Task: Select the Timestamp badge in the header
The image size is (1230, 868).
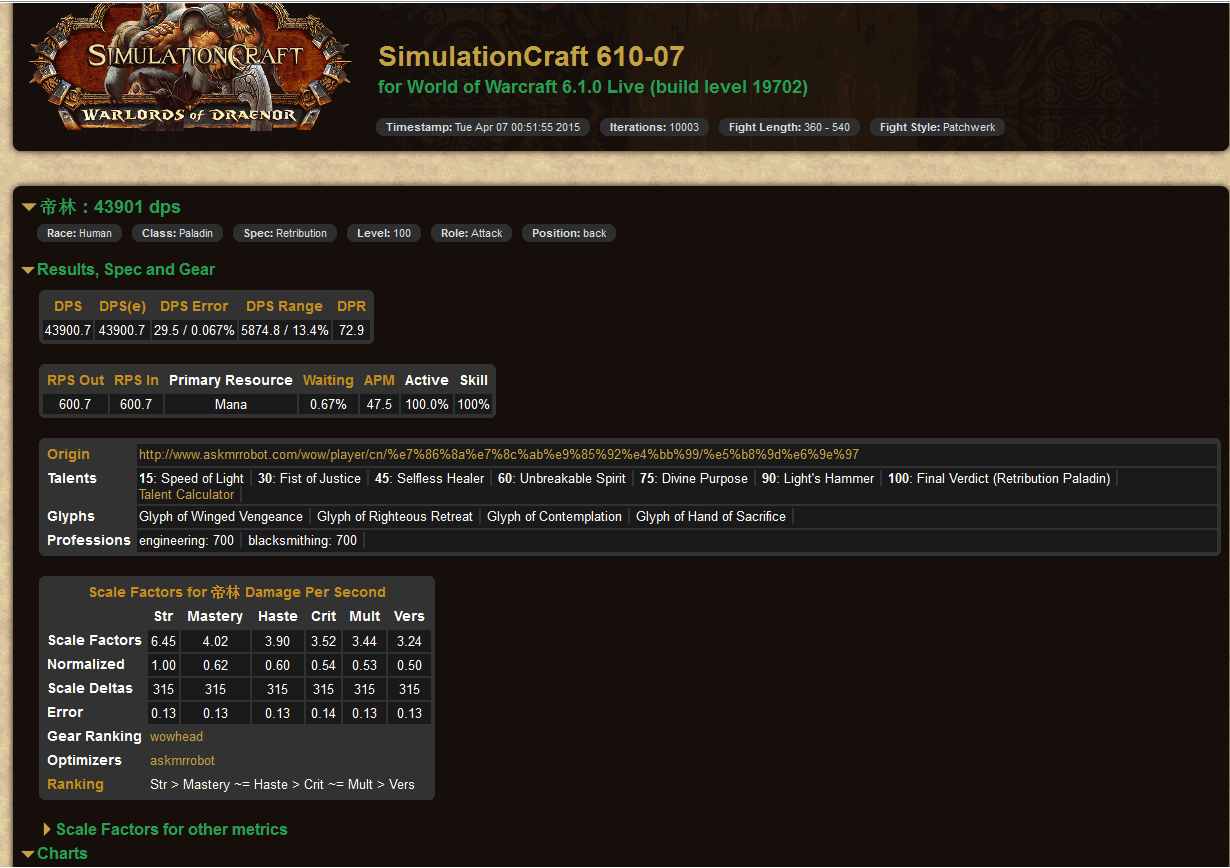Action: (x=483, y=127)
